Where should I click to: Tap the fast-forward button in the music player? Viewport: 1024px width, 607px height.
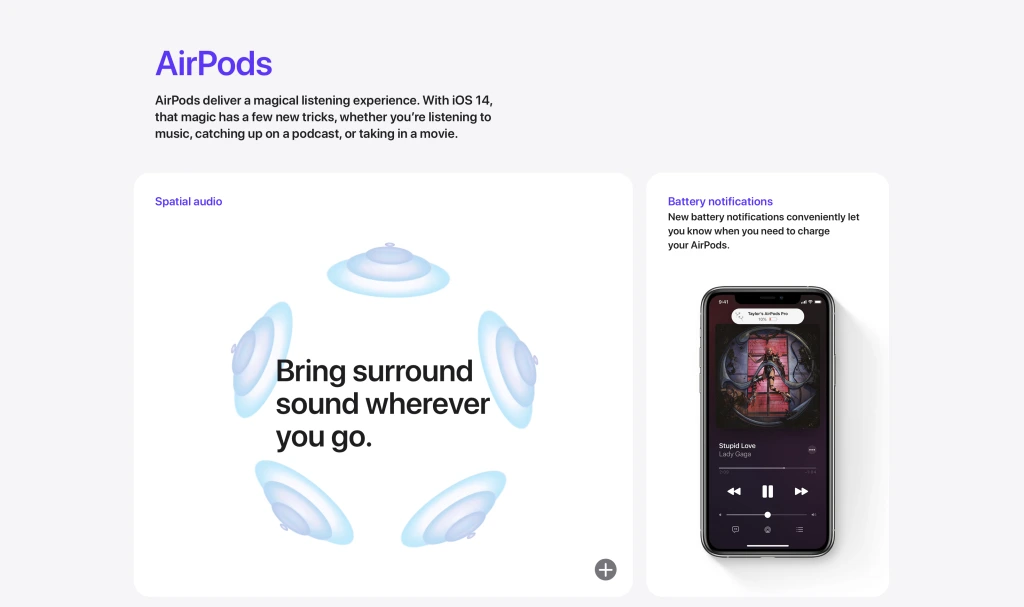coord(801,491)
